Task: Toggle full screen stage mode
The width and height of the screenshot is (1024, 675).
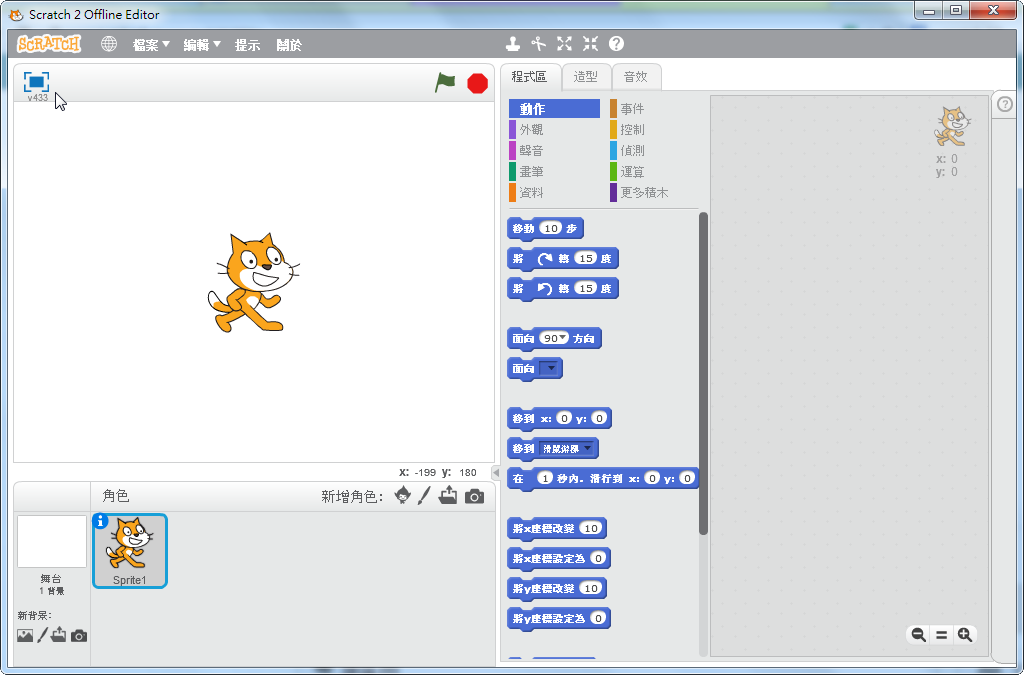Action: (x=37, y=82)
